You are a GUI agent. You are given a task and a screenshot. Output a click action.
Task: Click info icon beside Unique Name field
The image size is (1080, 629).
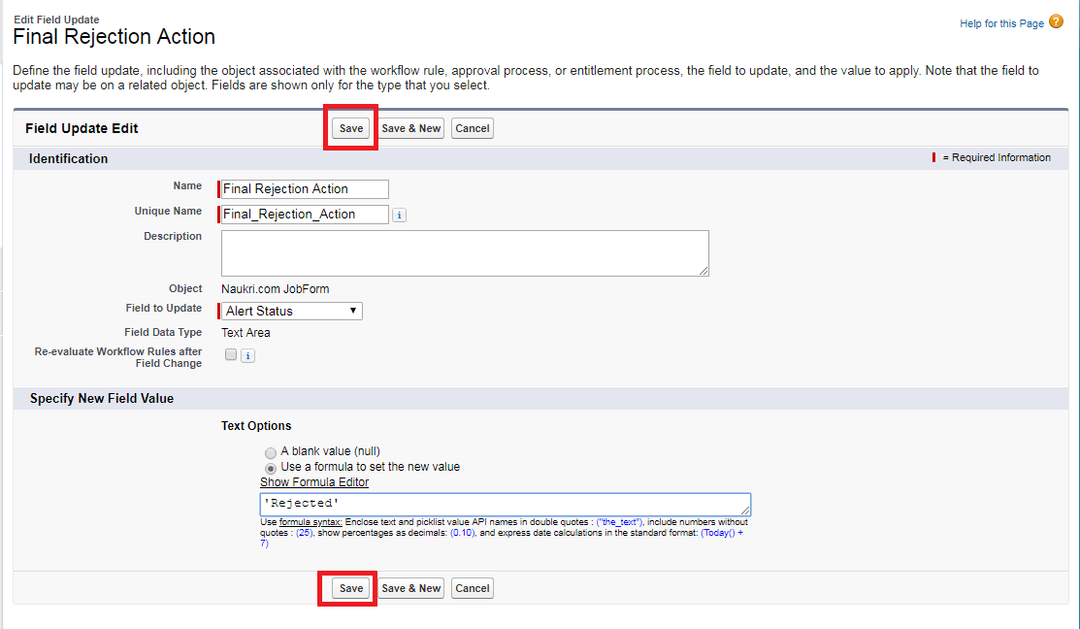(399, 215)
